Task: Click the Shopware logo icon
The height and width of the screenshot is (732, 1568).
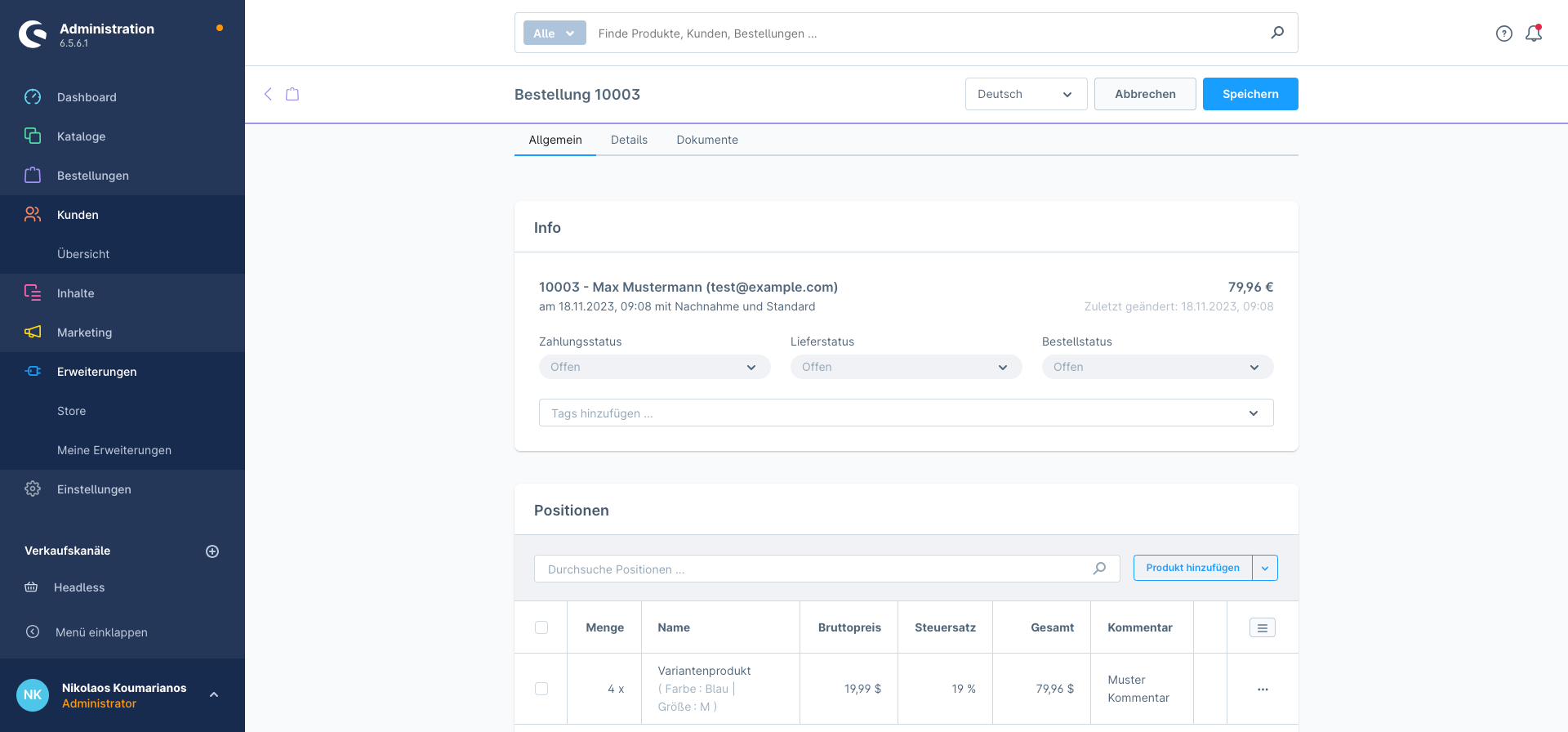Action: pos(33,34)
